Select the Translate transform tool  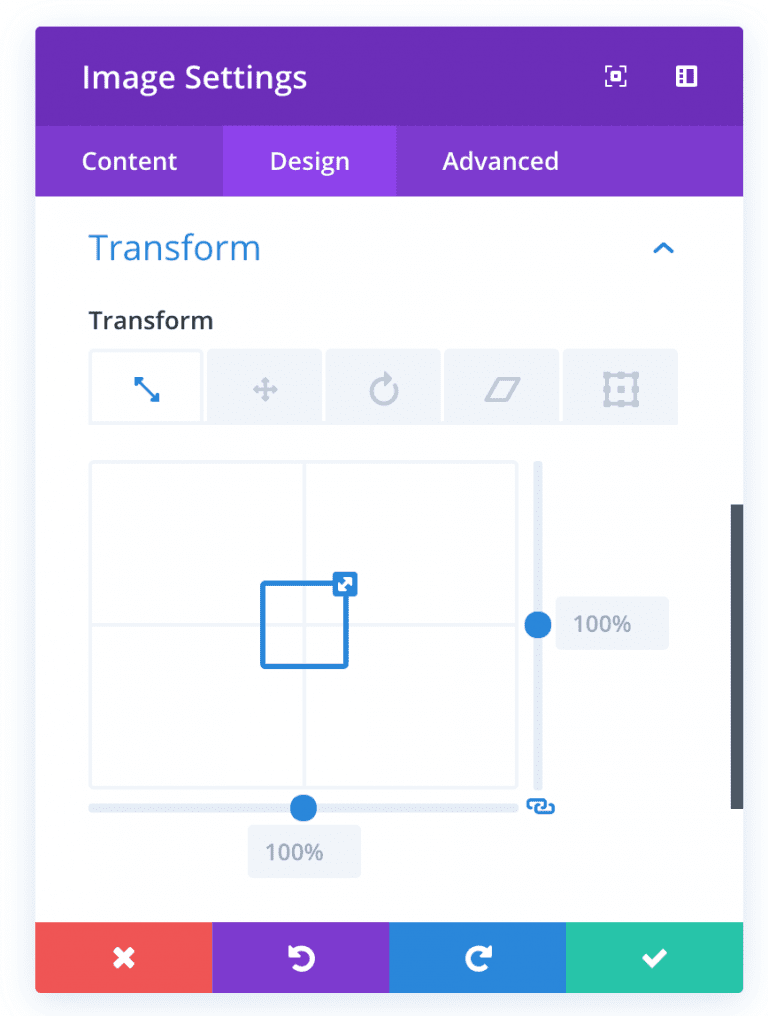(263, 386)
